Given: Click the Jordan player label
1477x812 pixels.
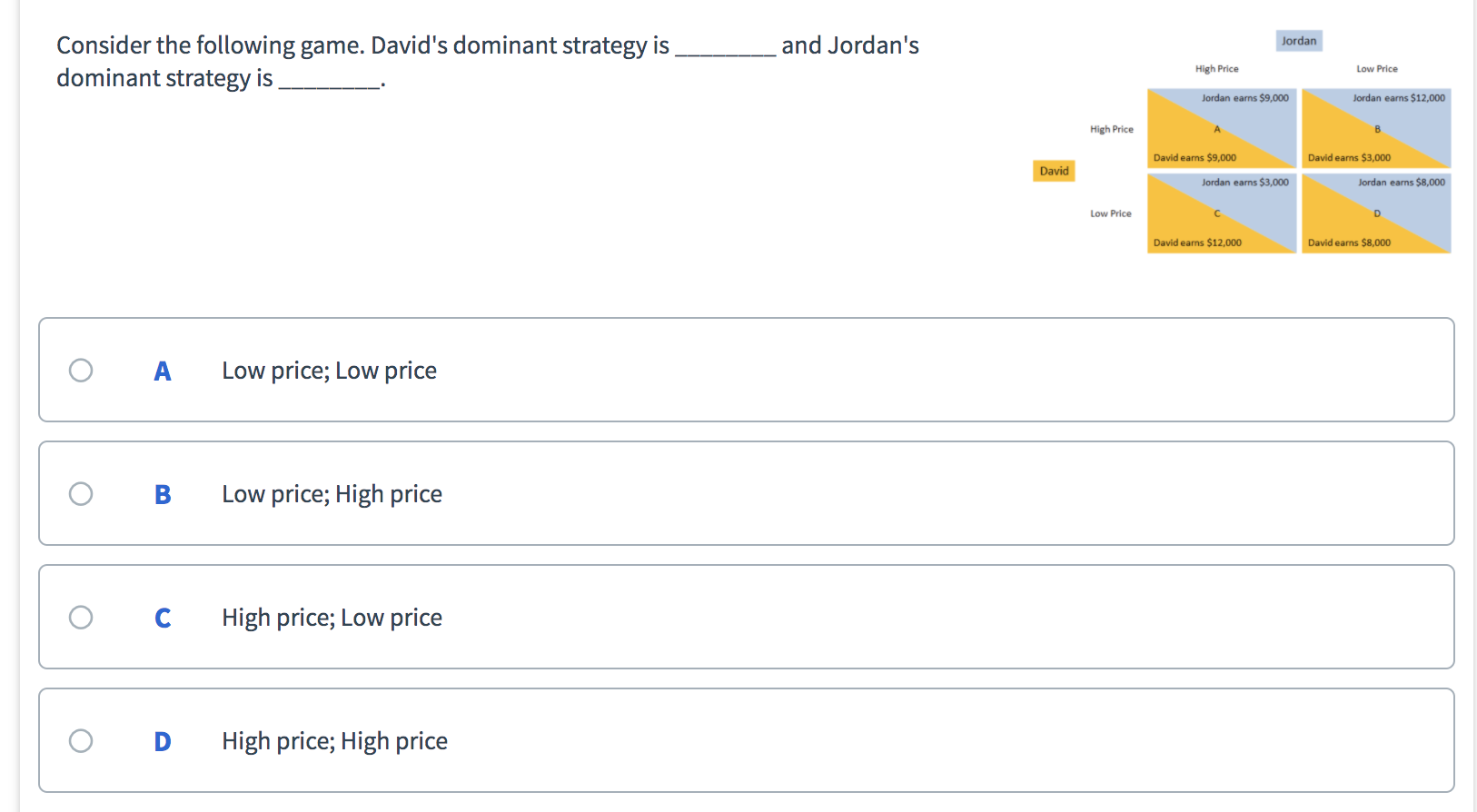Looking at the screenshot, I should [x=1299, y=40].
